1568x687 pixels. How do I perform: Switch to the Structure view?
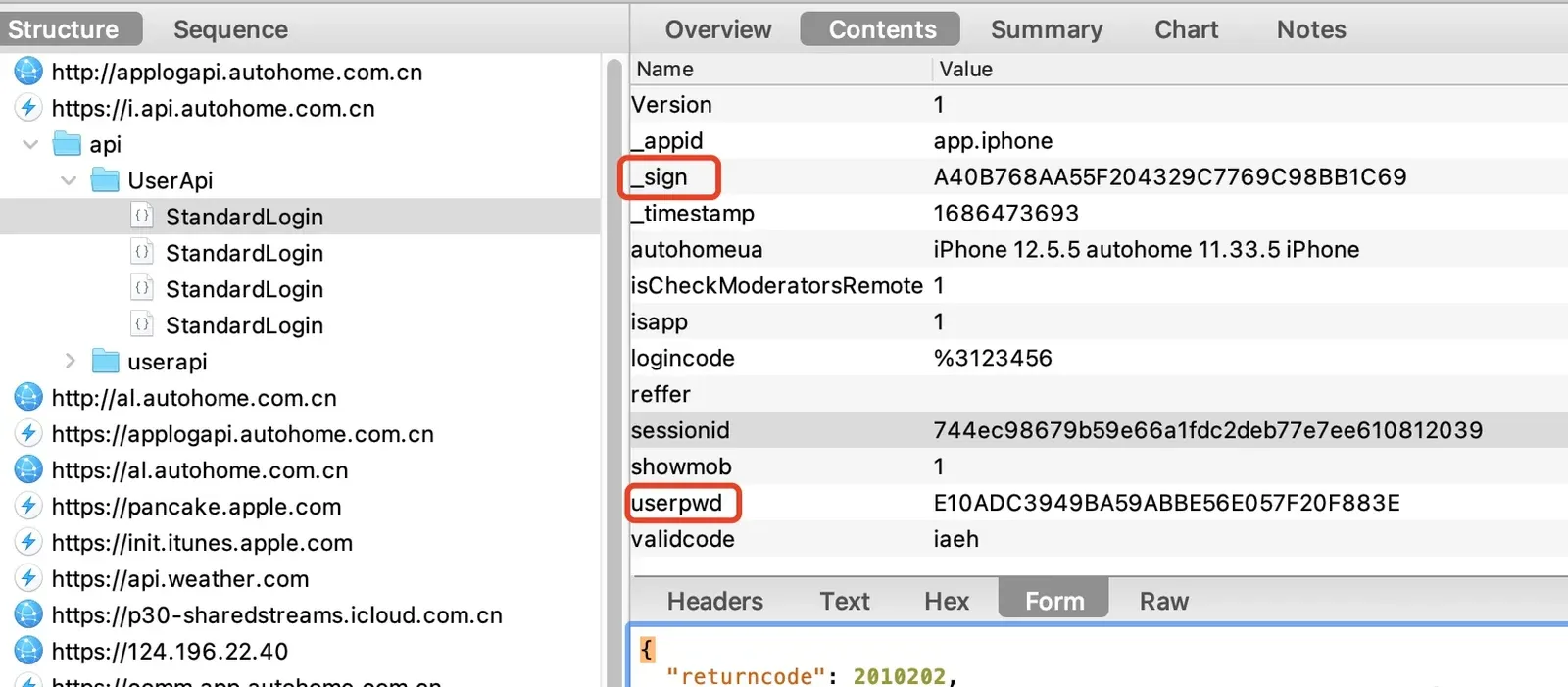[69, 29]
